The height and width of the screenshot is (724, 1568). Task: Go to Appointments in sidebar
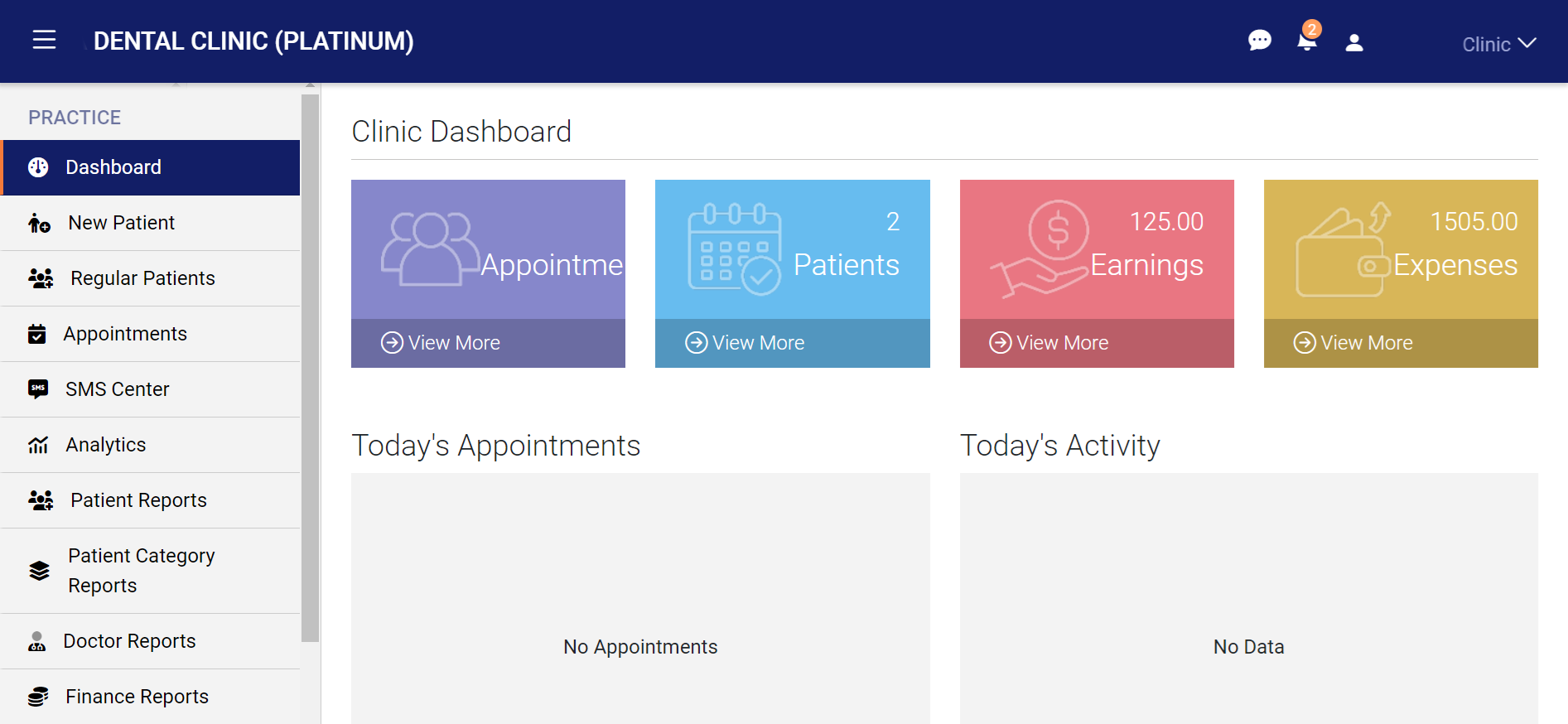[x=125, y=334]
